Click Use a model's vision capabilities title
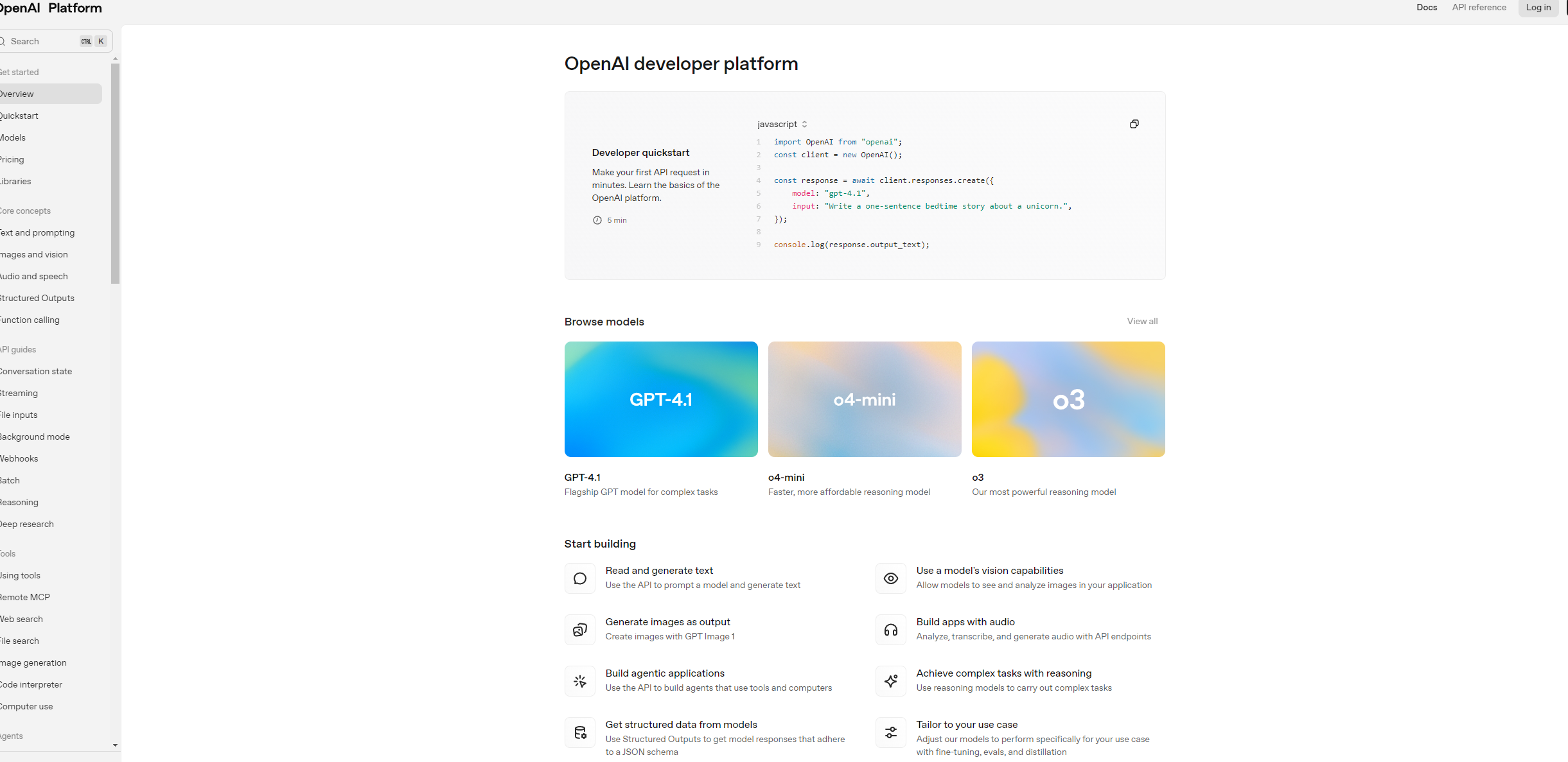Image resolution: width=1568 pixels, height=762 pixels. pos(990,571)
